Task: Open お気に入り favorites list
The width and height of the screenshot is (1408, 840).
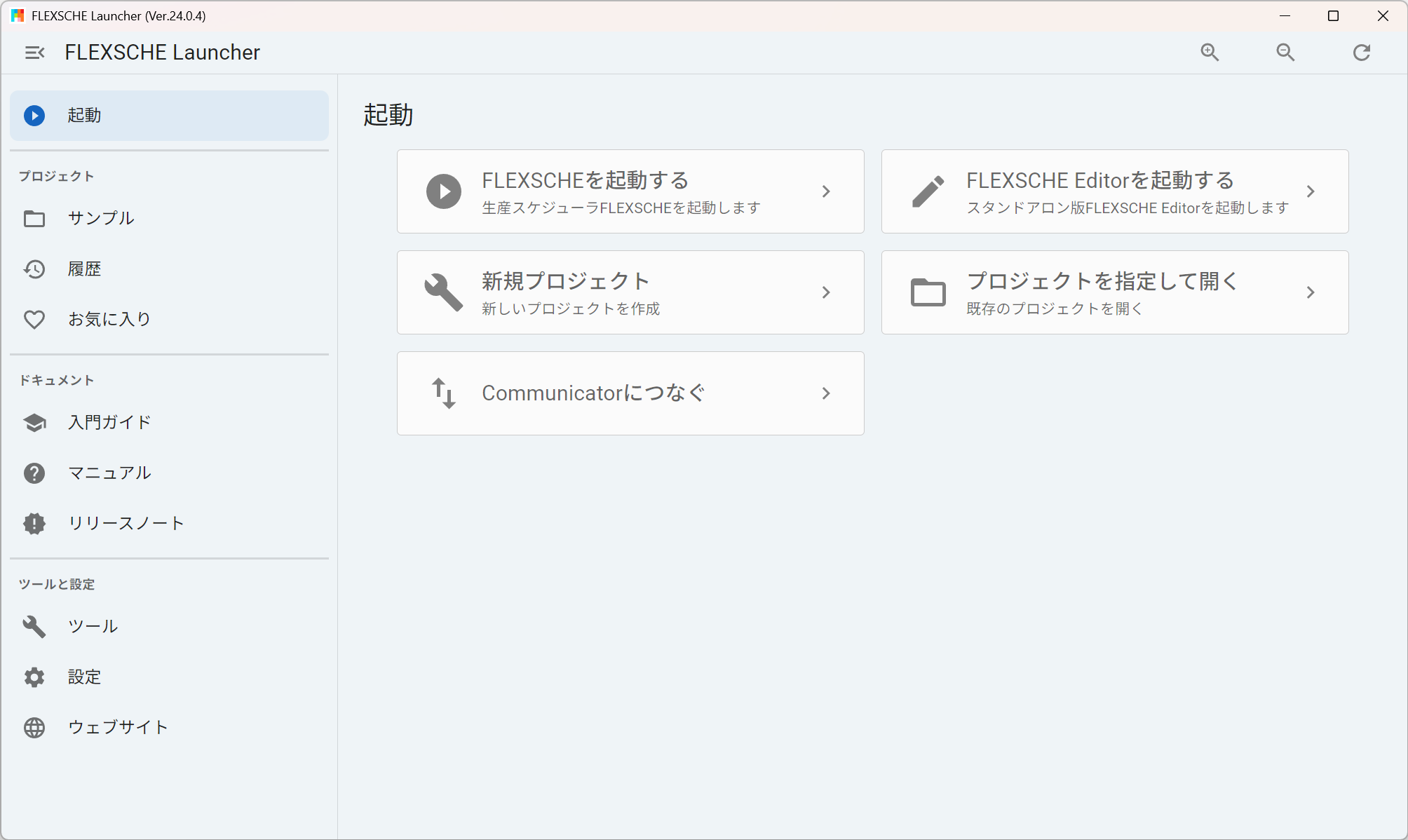Action: click(x=109, y=320)
